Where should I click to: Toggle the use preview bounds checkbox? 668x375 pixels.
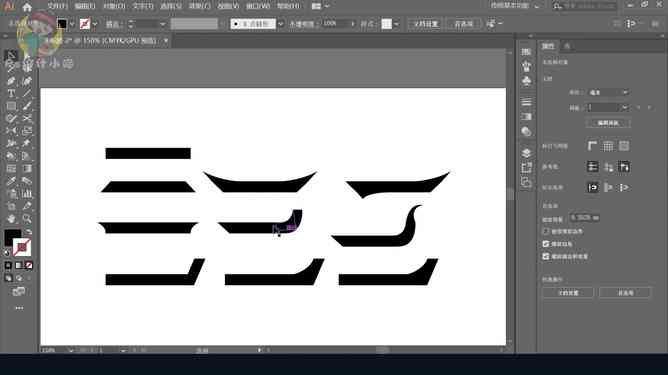(x=546, y=231)
